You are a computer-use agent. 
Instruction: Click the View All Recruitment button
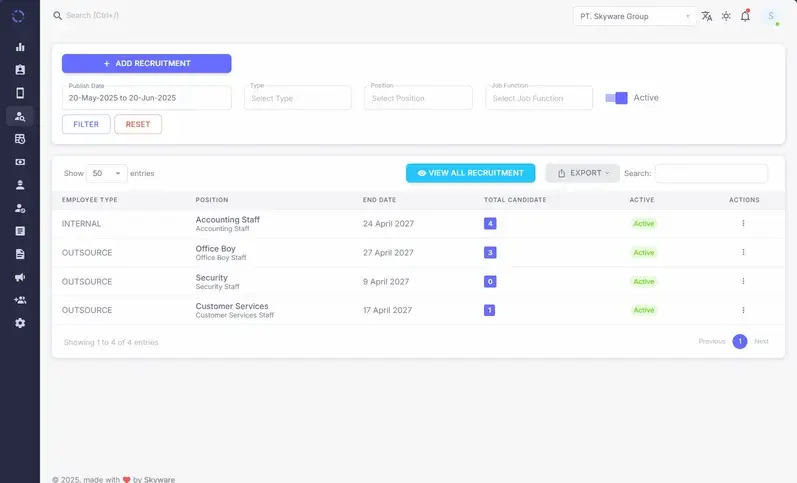click(x=470, y=173)
